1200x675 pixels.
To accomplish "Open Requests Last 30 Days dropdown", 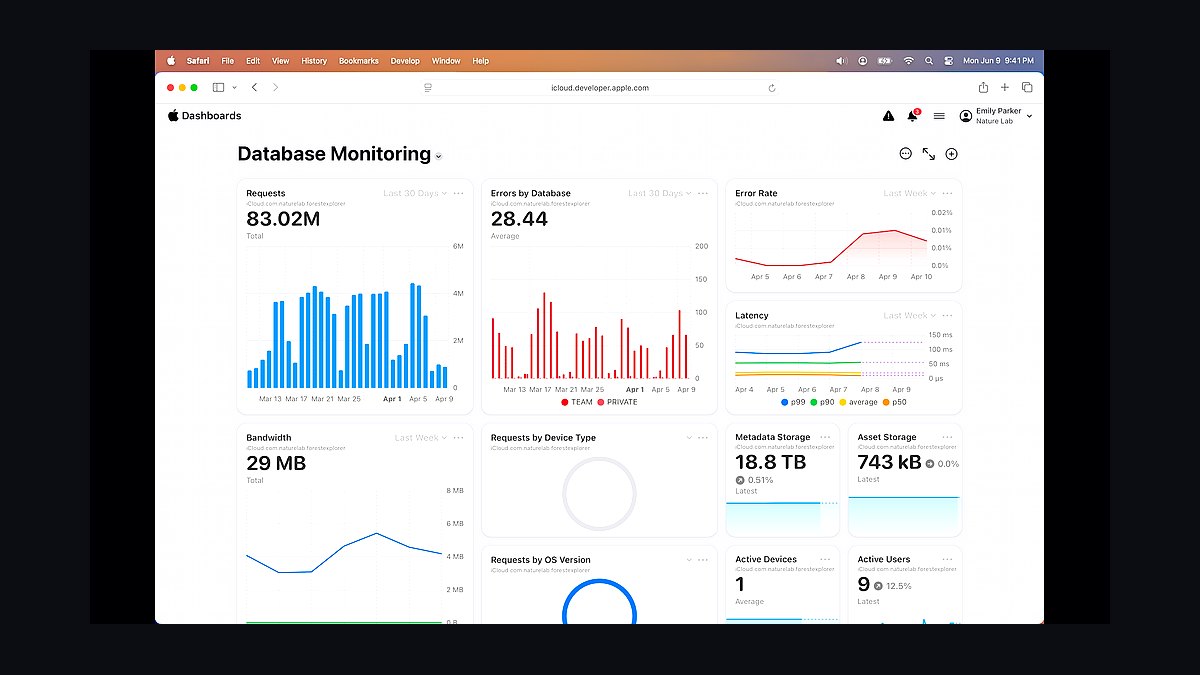I will point(415,193).
